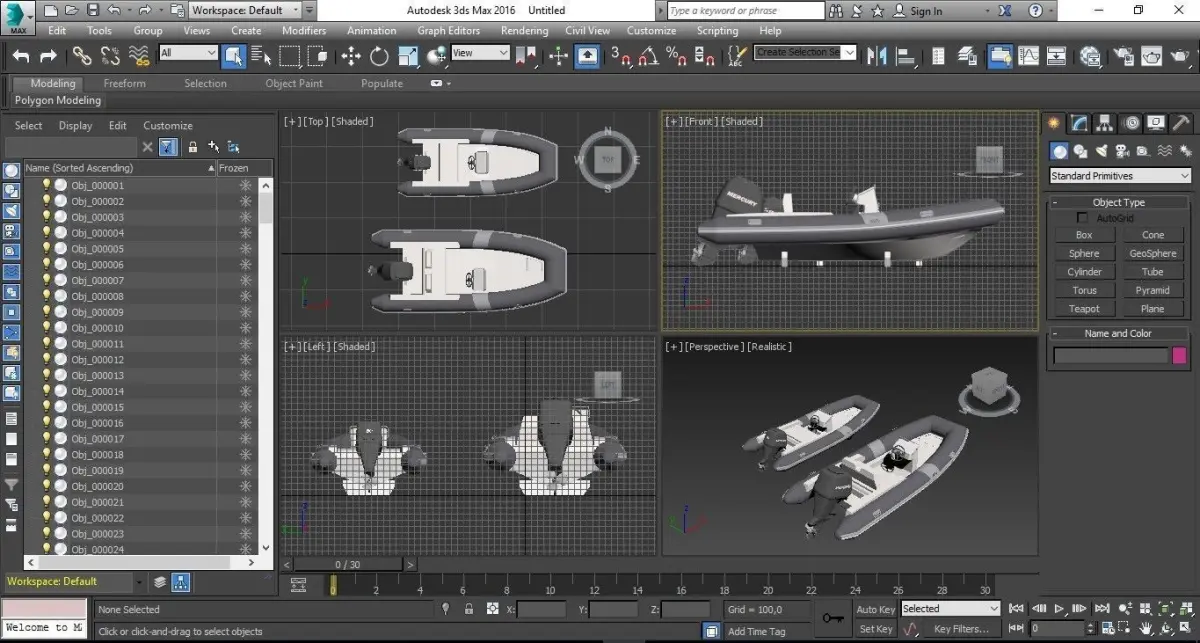This screenshot has height=643, width=1200.
Task: Create a Teapot primitive button
Action: pyautogui.click(x=1084, y=309)
